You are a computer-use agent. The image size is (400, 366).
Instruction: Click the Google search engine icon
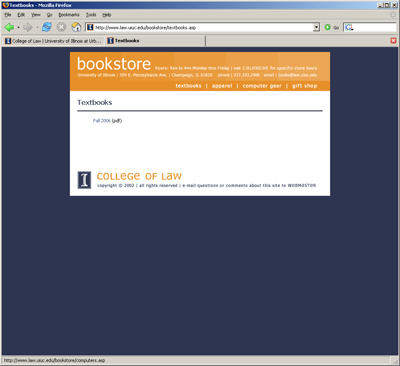[x=349, y=27]
